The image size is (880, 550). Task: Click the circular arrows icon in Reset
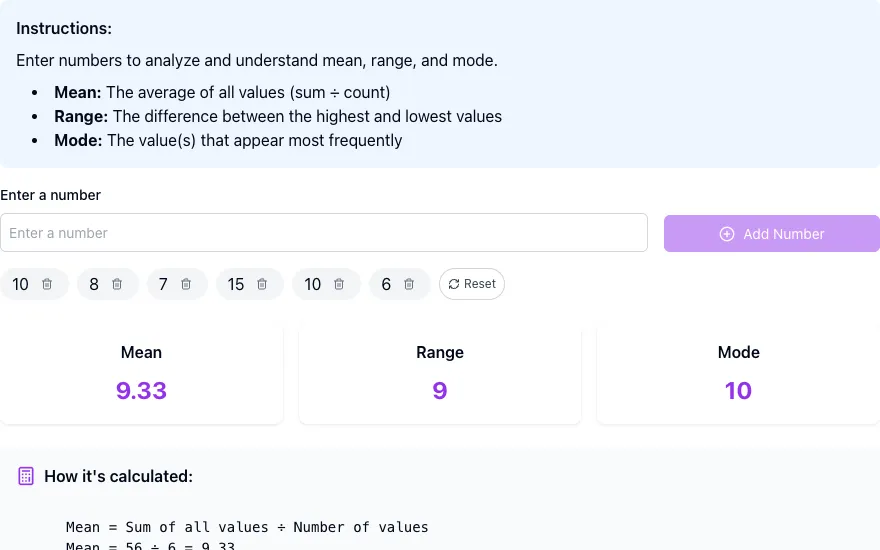(x=453, y=285)
